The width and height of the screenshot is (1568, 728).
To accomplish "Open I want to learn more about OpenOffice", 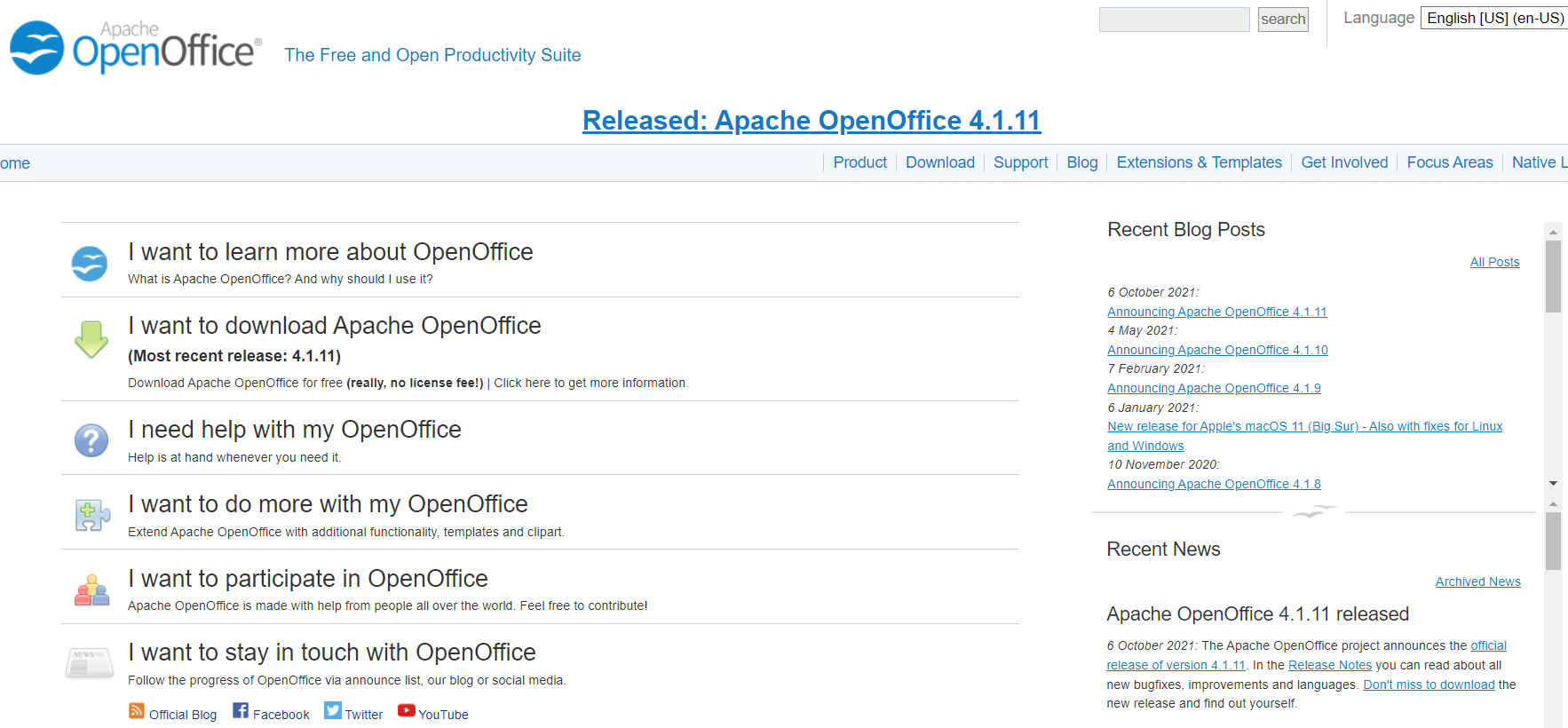I will pos(330,252).
